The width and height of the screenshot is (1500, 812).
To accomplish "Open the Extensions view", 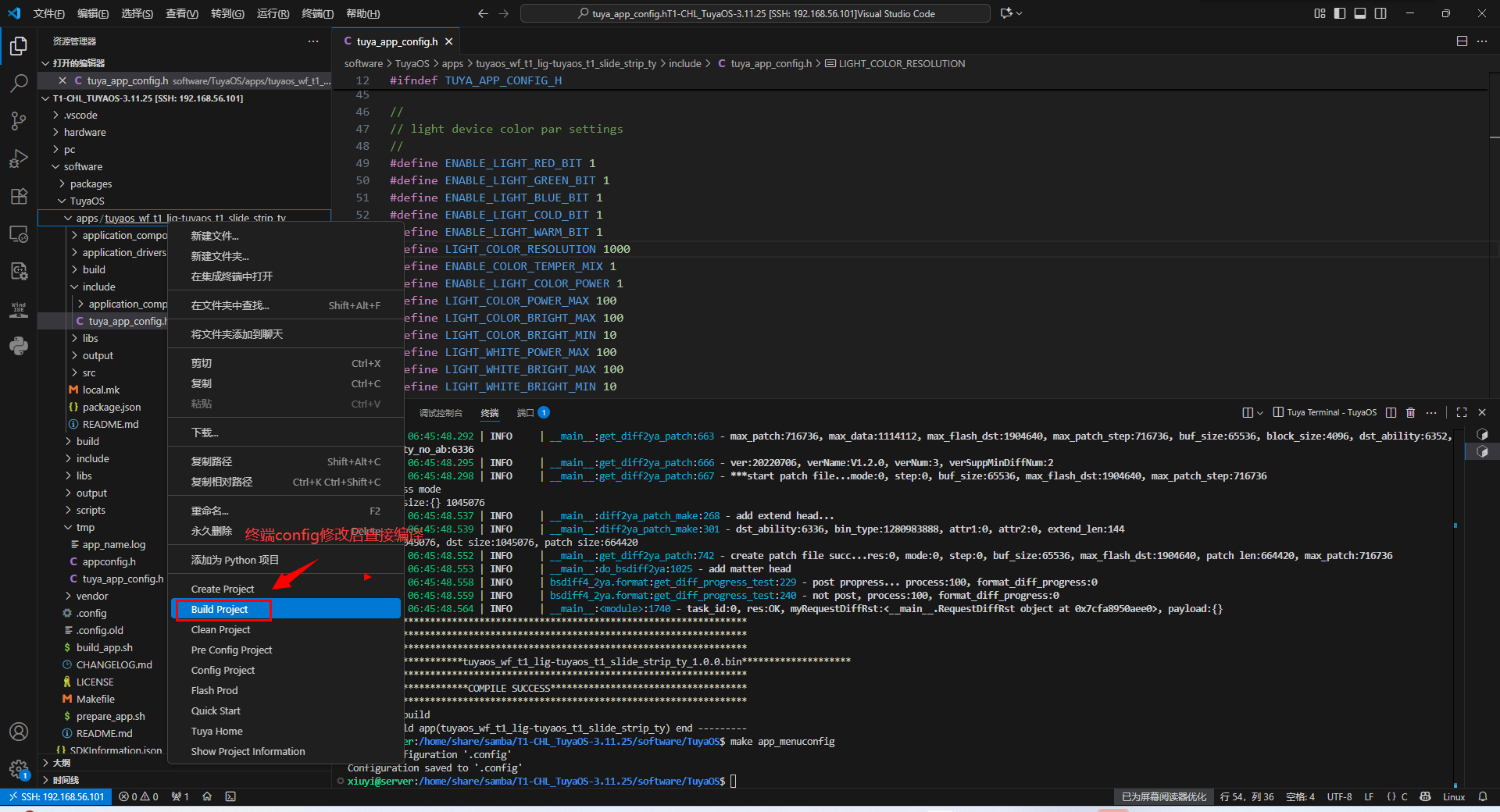I will (x=19, y=196).
